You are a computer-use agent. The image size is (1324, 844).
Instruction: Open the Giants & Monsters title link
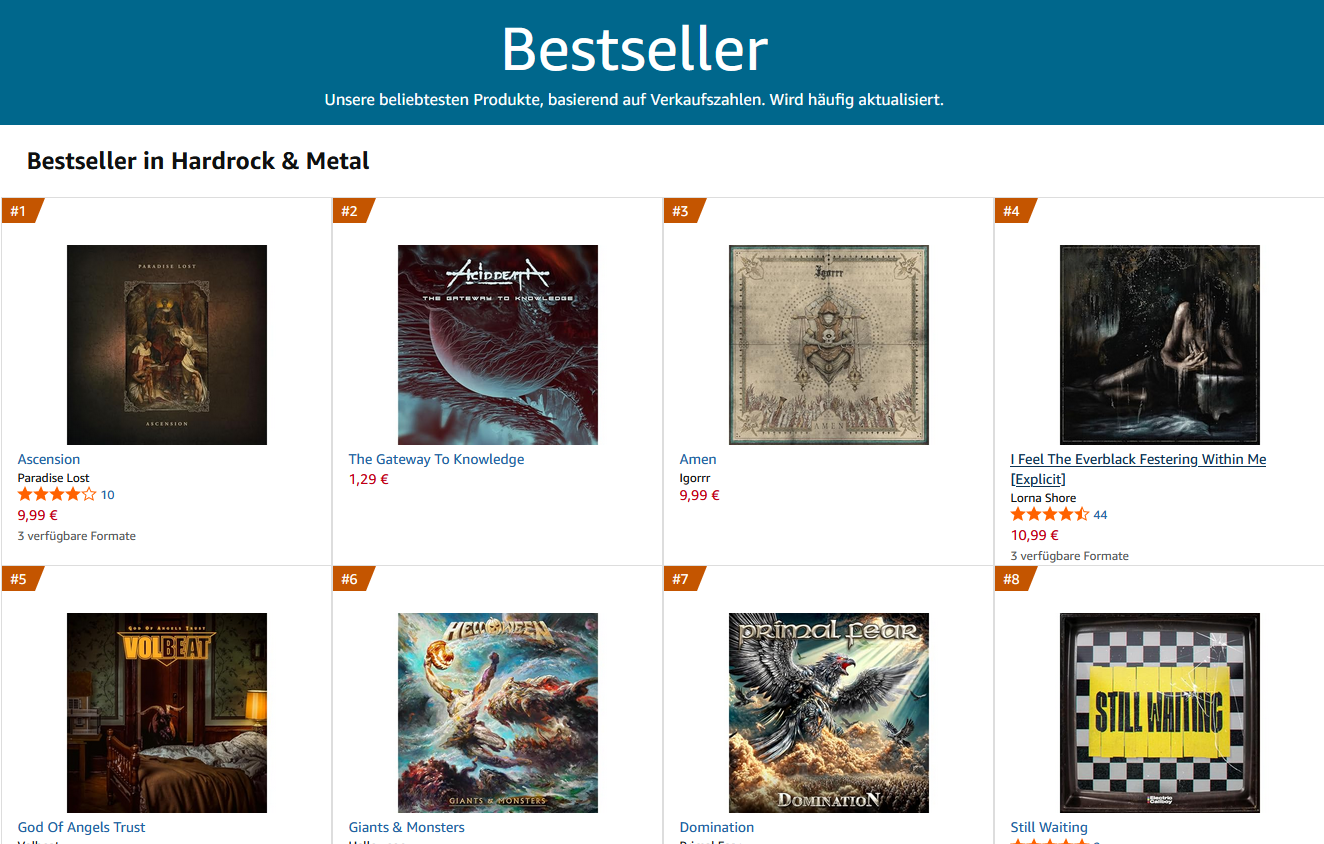(x=407, y=827)
